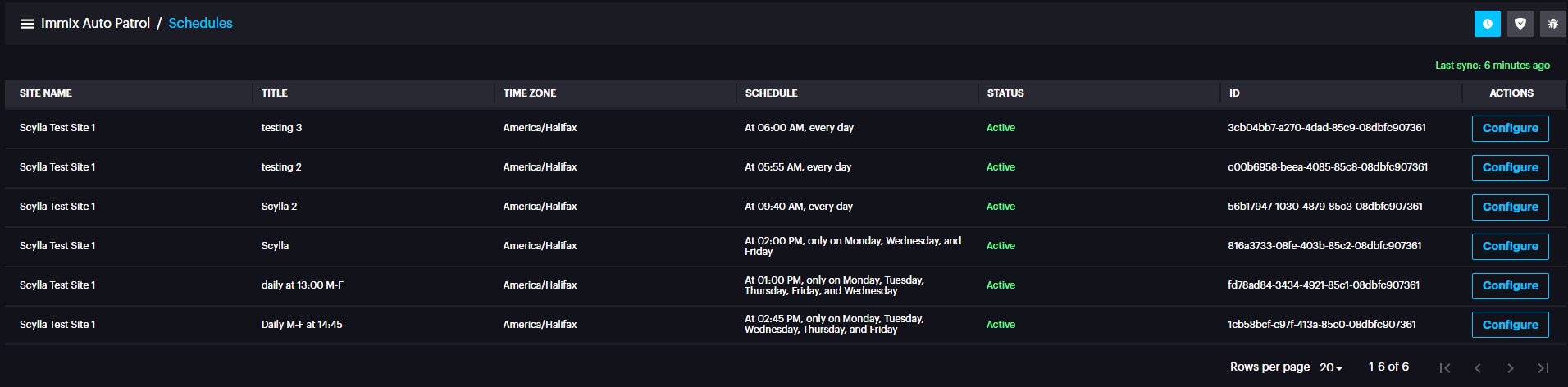Jump to the last page of results
Screen dimensions: 1568x387
tap(1543, 368)
